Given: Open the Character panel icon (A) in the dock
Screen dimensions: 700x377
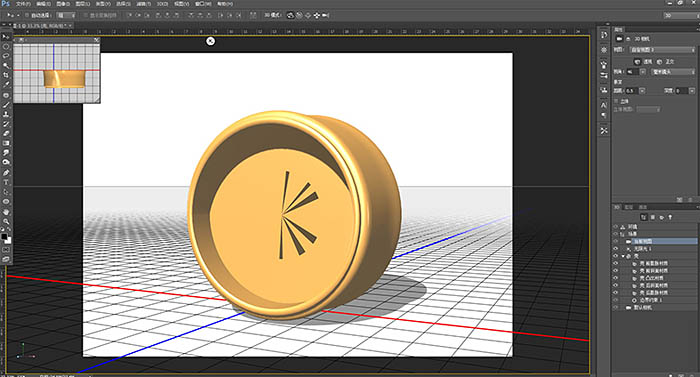Looking at the screenshot, I should click(604, 105).
